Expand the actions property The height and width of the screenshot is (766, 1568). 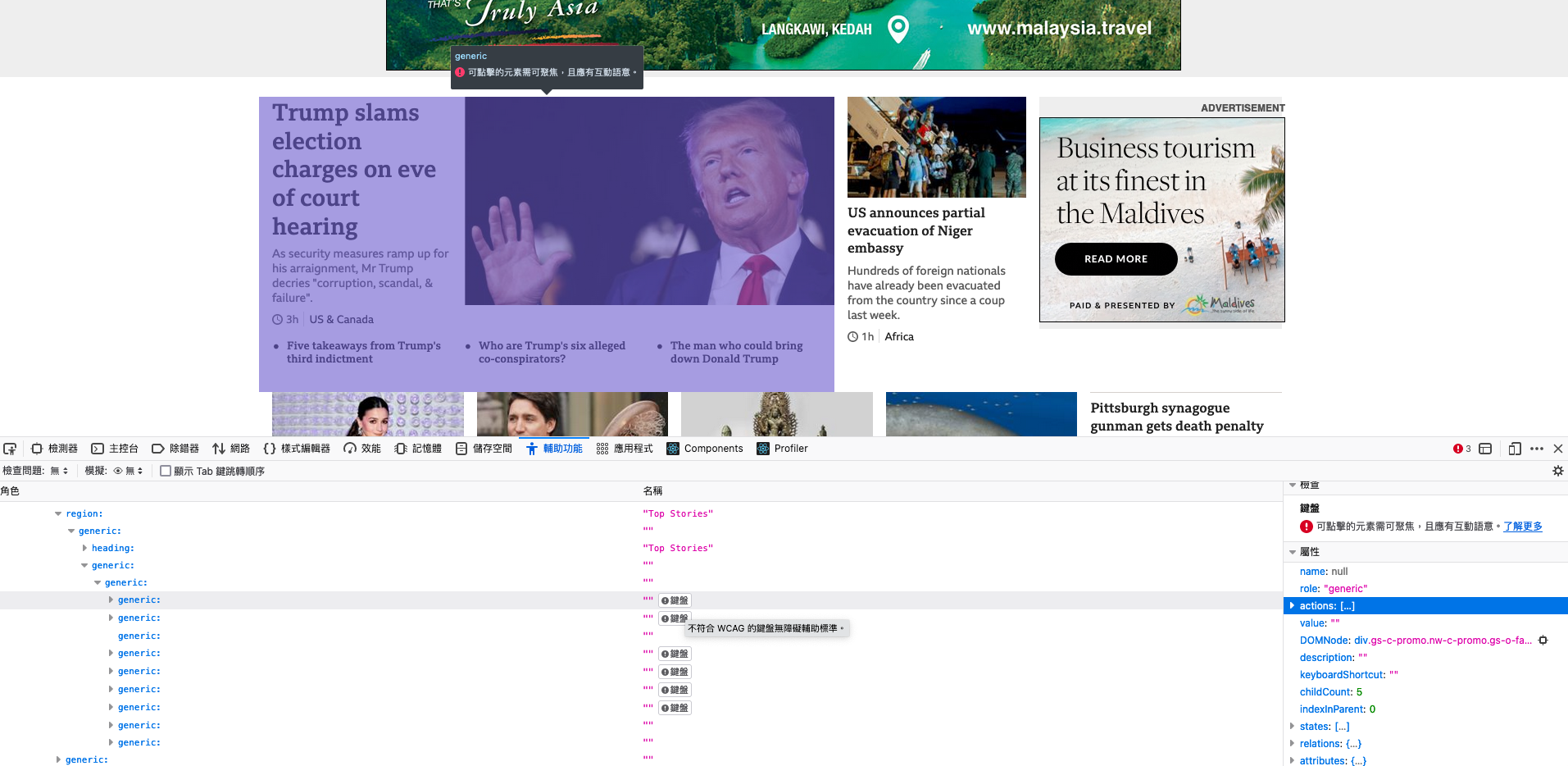[1293, 606]
